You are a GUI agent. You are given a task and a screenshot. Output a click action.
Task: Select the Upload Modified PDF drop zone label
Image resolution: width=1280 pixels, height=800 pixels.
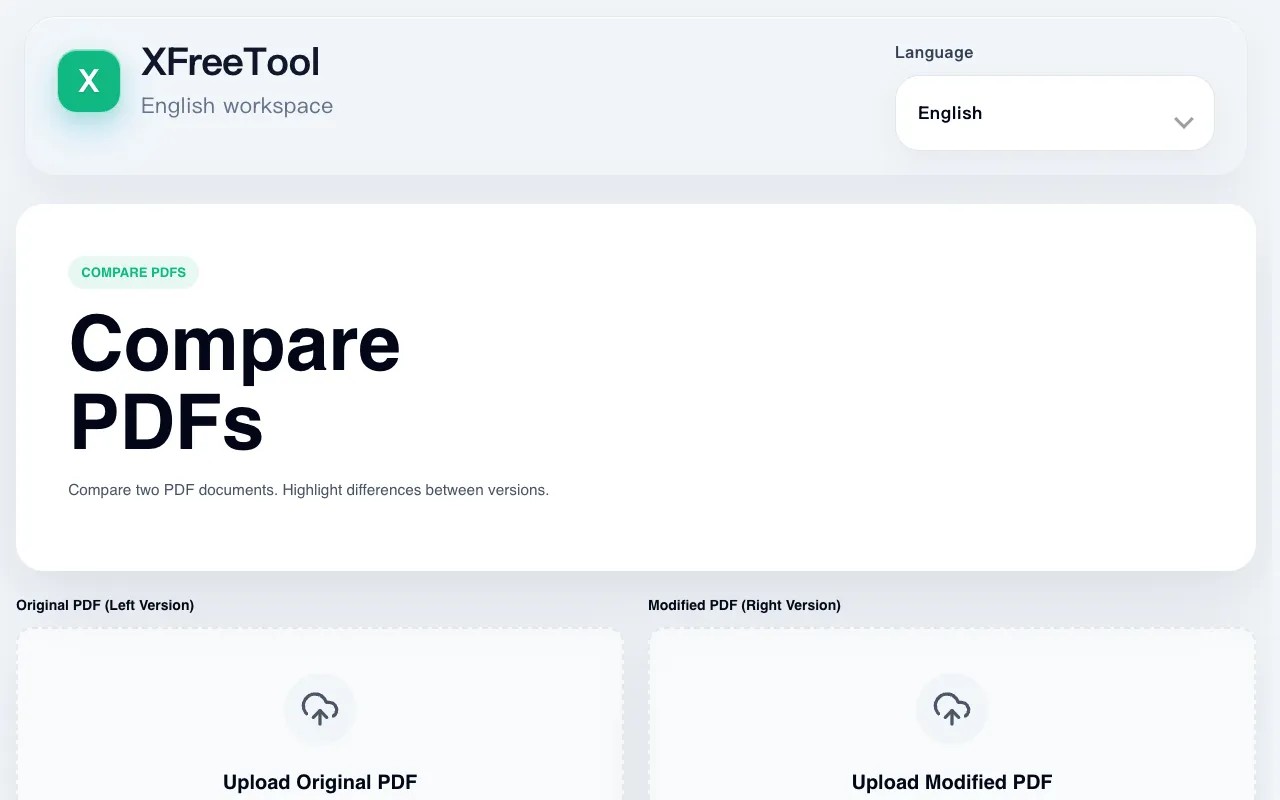(952, 782)
